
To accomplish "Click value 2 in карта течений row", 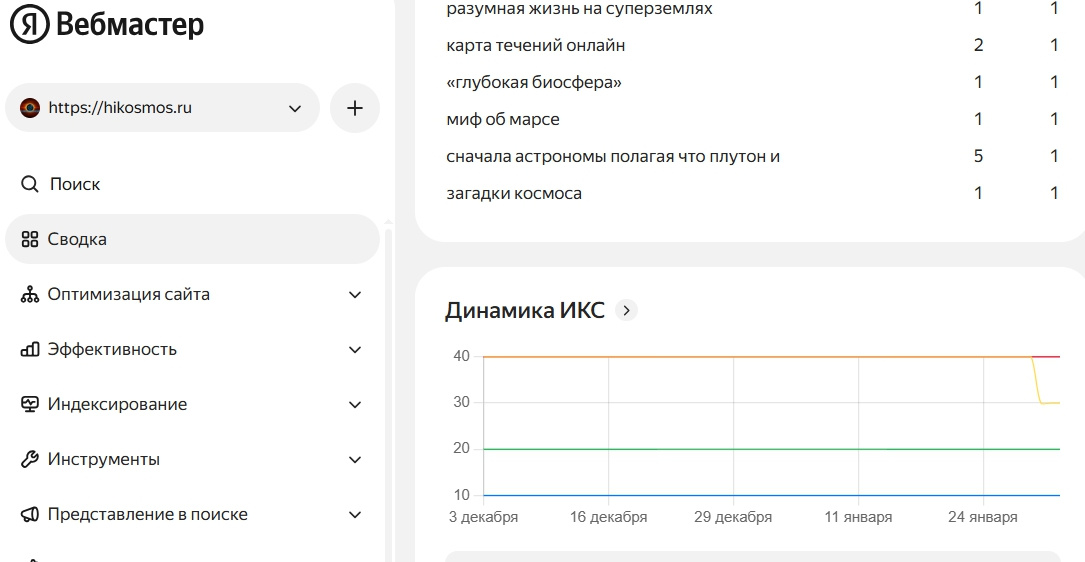I will [978, 45].
